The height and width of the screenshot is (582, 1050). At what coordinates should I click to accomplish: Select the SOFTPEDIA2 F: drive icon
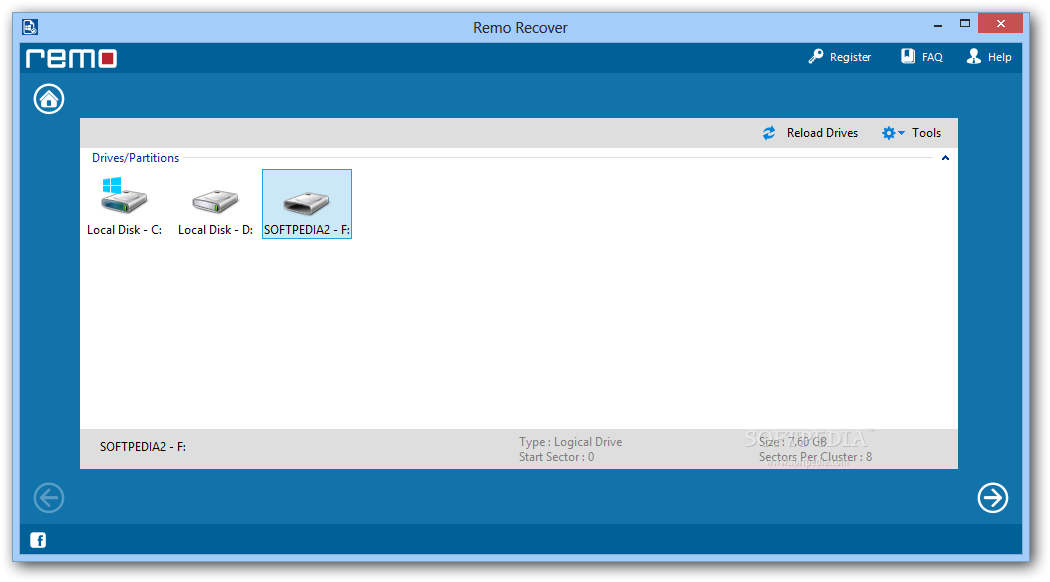307,202
